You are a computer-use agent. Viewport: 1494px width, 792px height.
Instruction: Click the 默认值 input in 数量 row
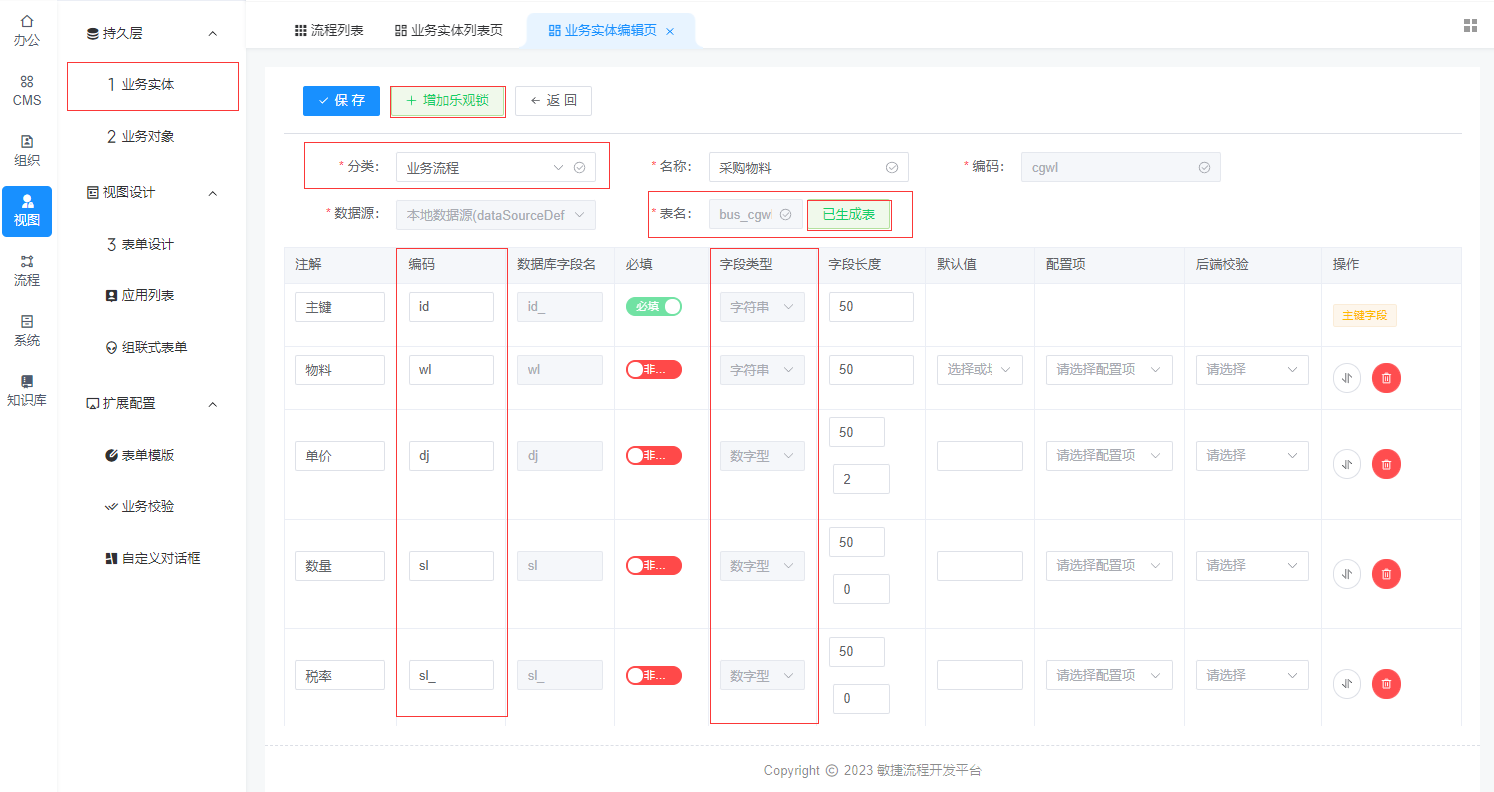(980, 566)
